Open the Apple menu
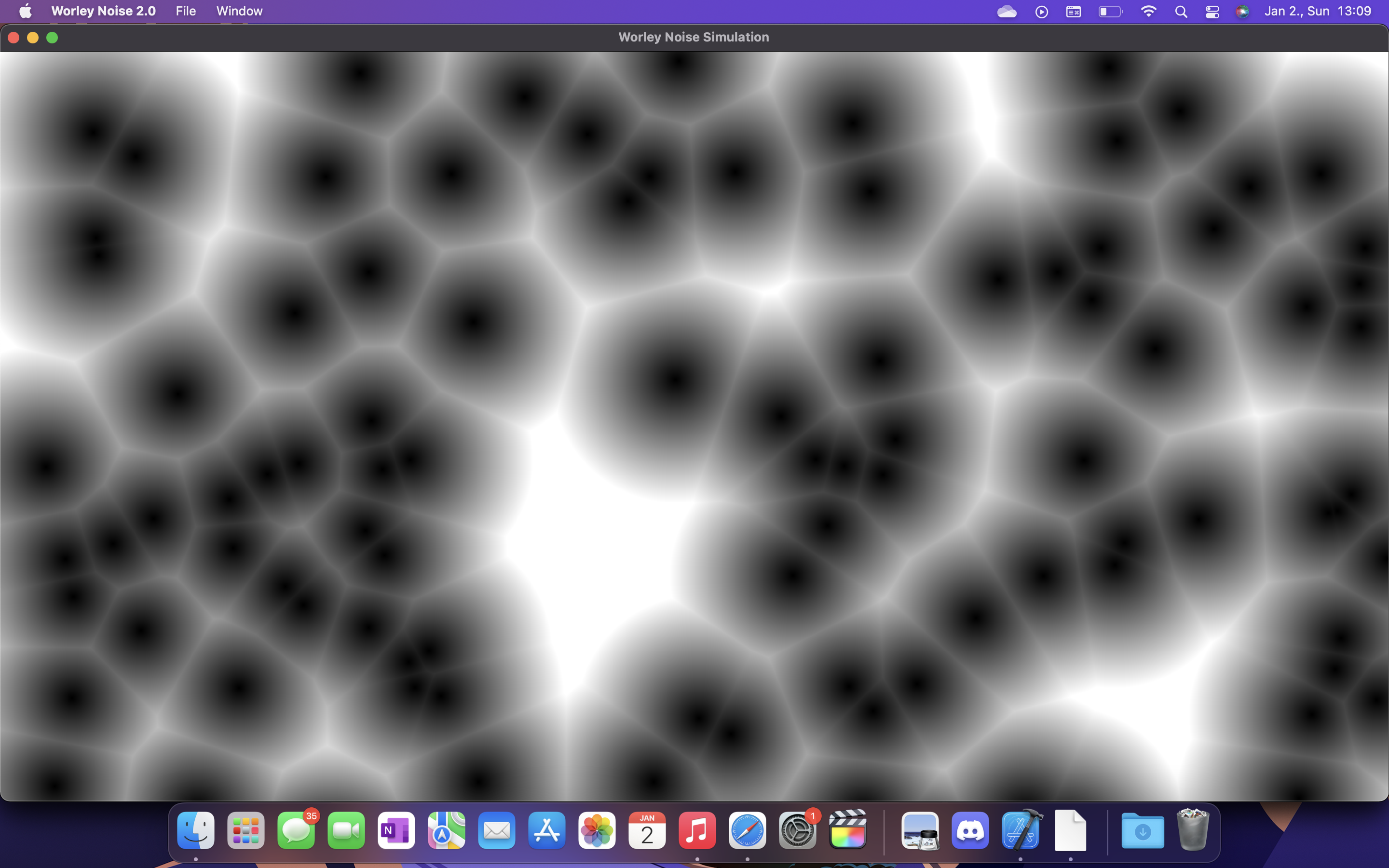1389x868 pixels. pyautogui.click(x=25, y=11)
